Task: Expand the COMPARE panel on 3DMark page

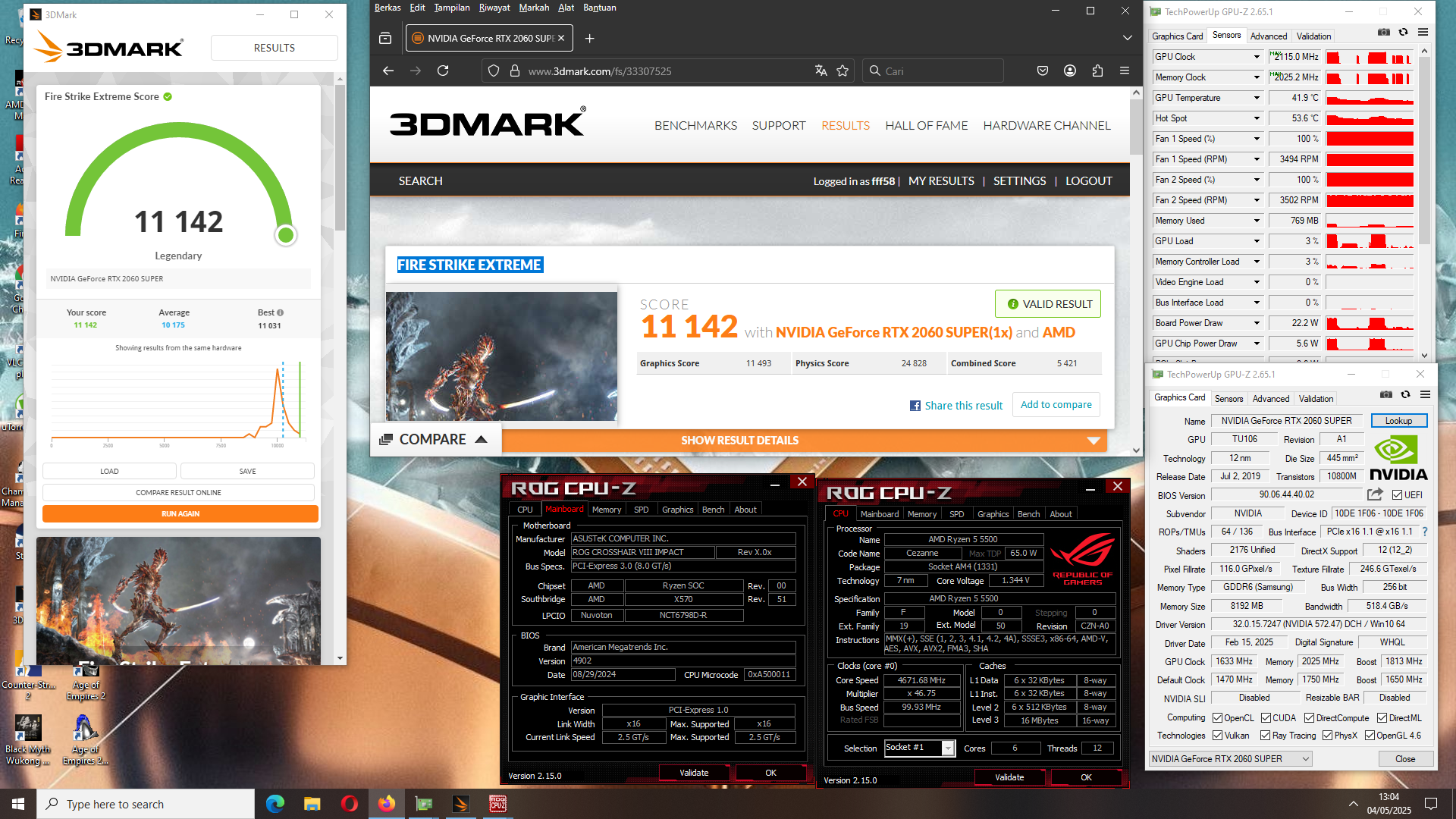Action: (x=434, y=440)
